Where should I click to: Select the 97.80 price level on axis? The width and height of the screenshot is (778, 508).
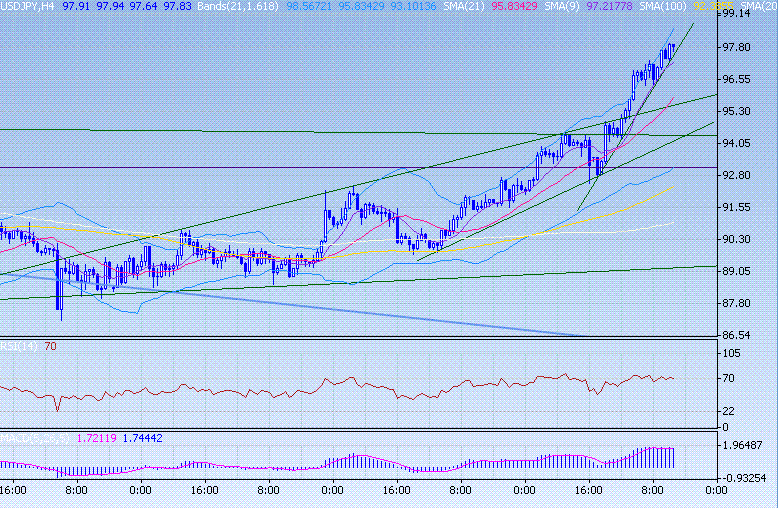(737, 47)
